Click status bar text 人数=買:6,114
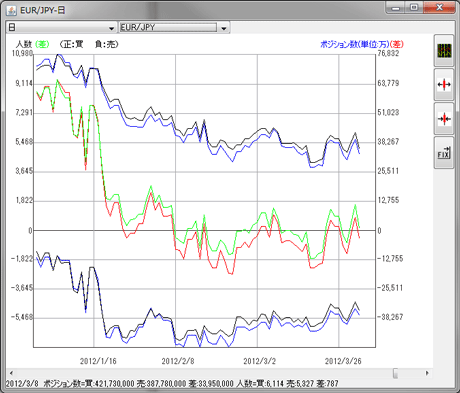Image resolution: width=460 pixels, height=393 pixels. [x=260, y=384]
